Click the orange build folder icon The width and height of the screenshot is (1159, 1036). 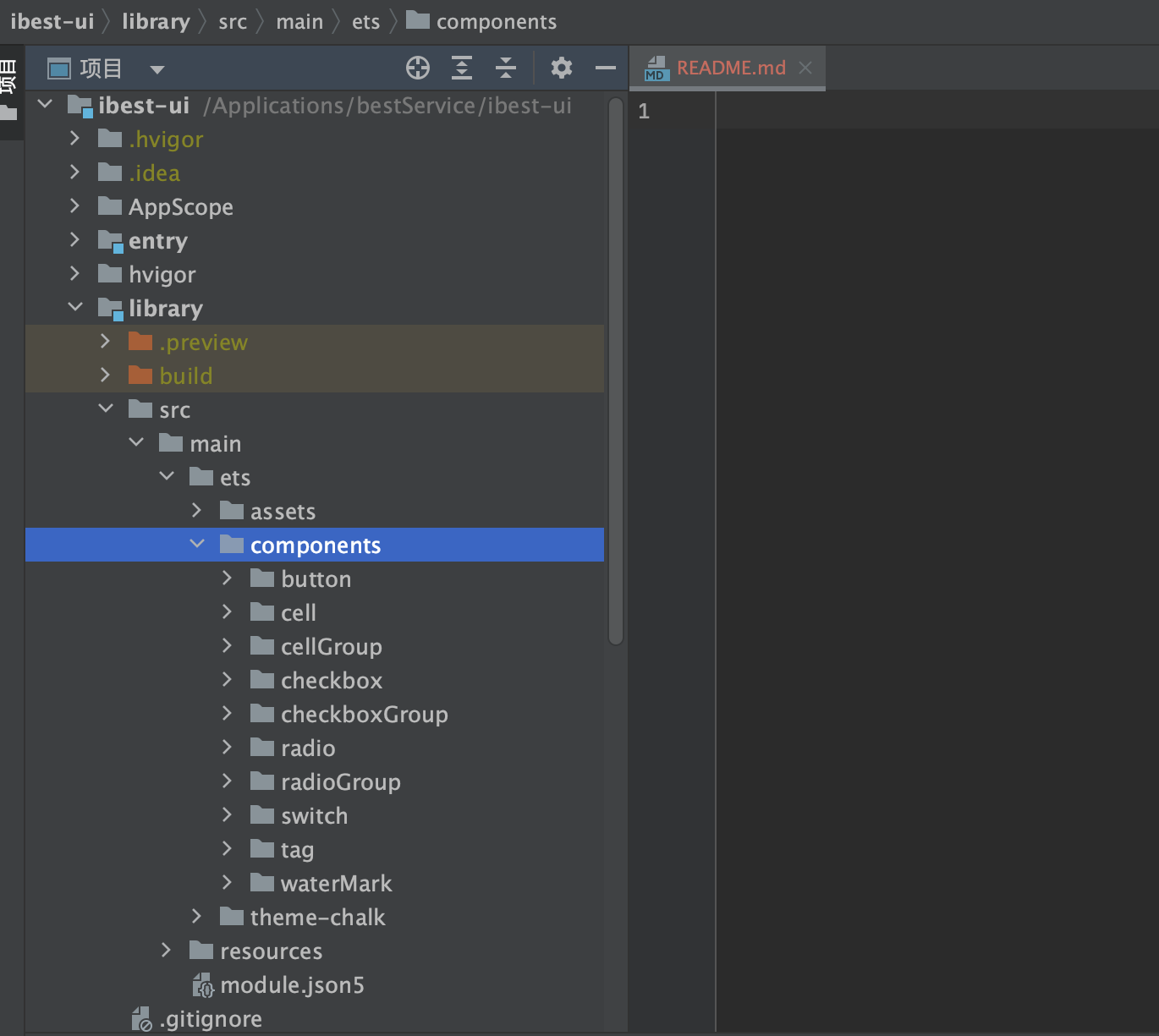tap(140, 375)
